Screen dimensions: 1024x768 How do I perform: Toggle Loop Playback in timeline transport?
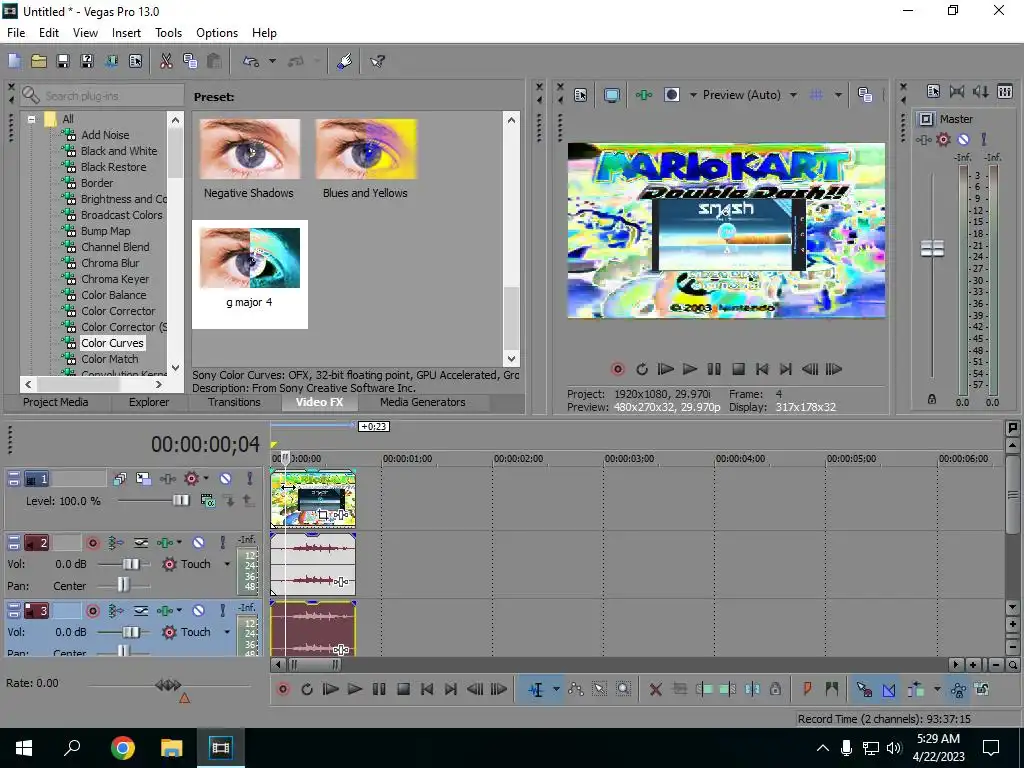pos(307,689)
